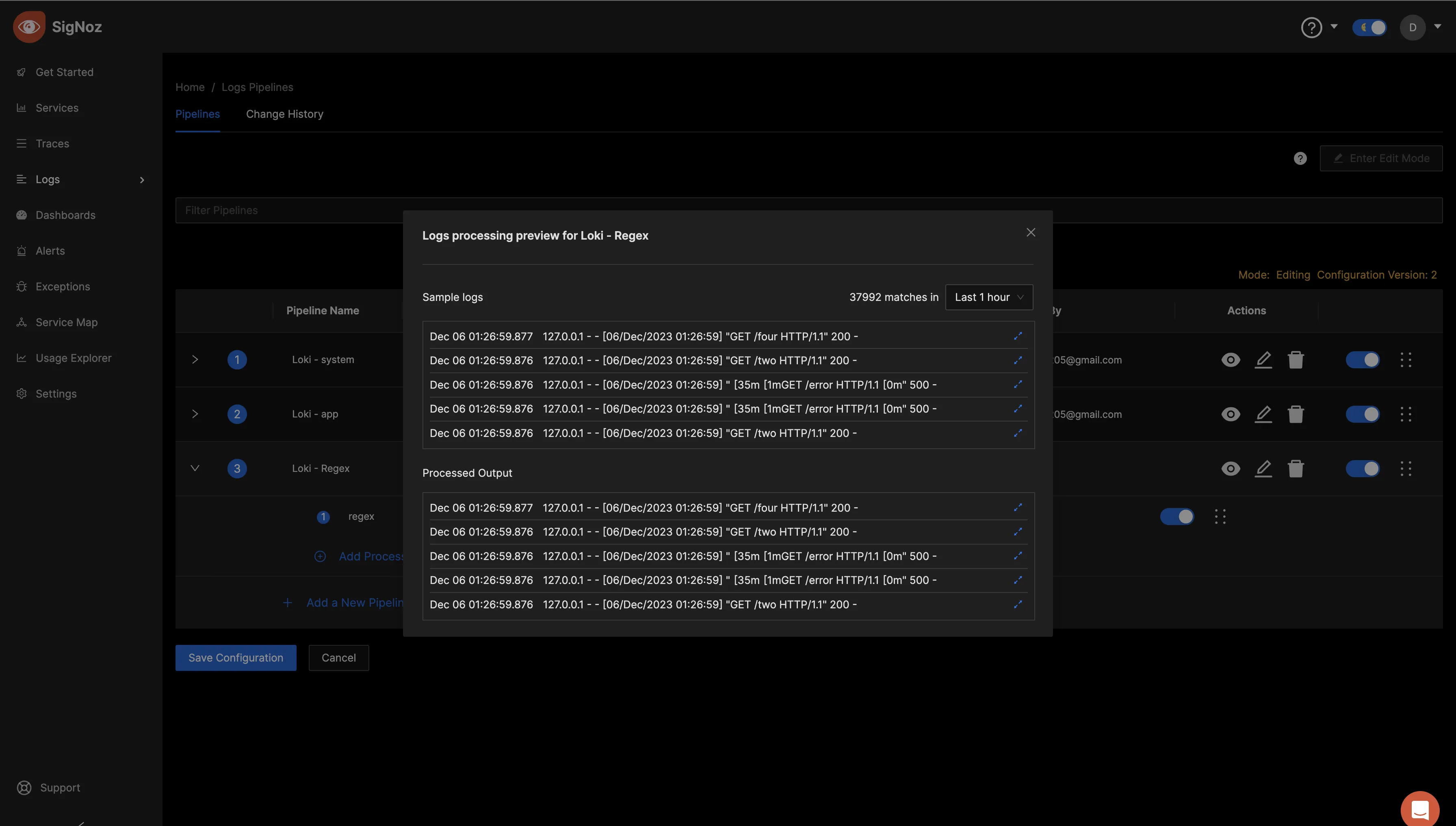Viewport: 1456px width, 826px height.
Task: Expand the fourth sample log /error entry
Action: tap(1017, 409)
